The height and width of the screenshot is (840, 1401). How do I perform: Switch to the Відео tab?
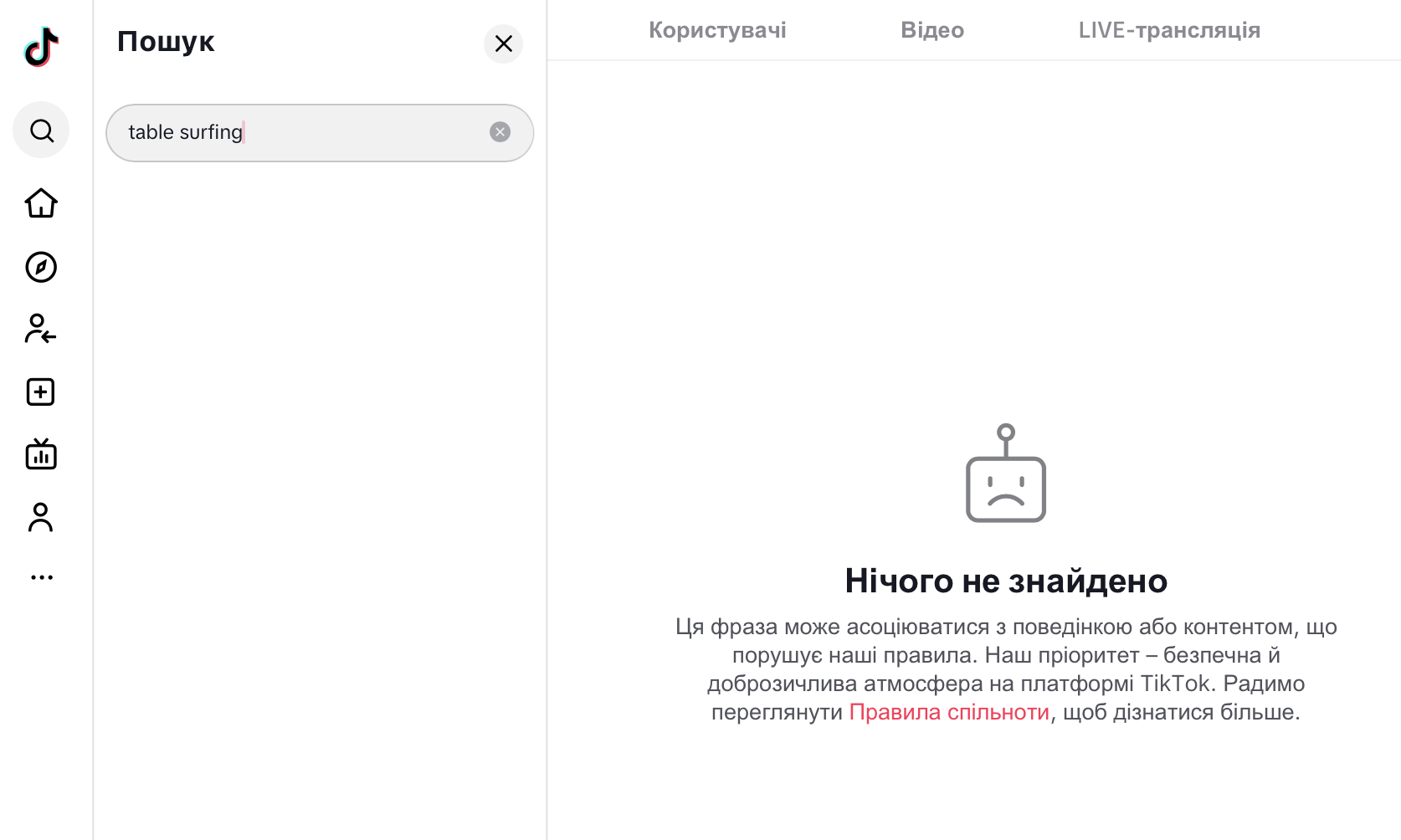point(932,31)
